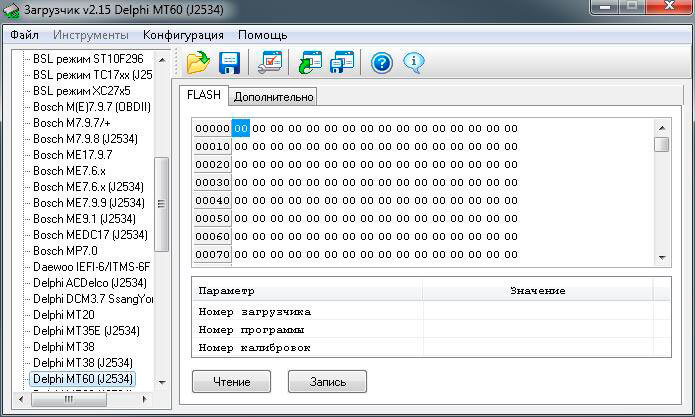
Task: Open help with the question mark icon
Action: click(381, 63)
